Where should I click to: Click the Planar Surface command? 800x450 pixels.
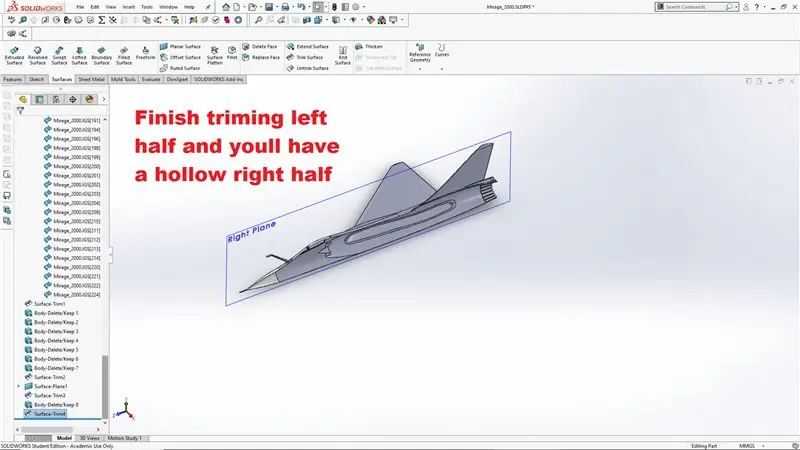(181, 46)
